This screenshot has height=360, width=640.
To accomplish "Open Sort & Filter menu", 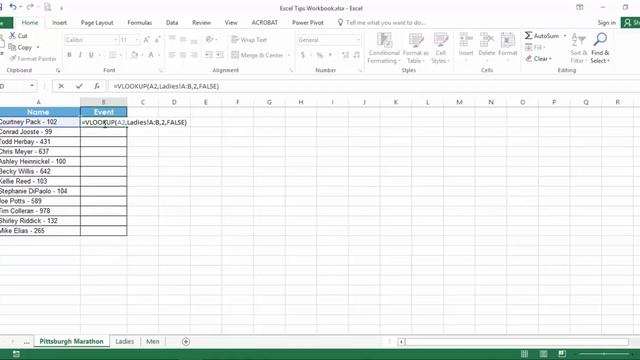I will click(x=578, y=48).
